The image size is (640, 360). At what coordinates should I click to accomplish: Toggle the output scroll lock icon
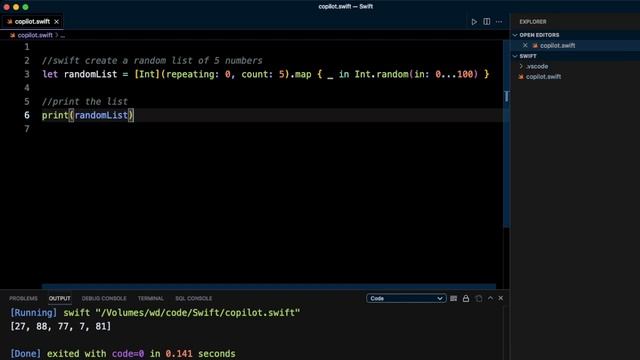(466, 298)
